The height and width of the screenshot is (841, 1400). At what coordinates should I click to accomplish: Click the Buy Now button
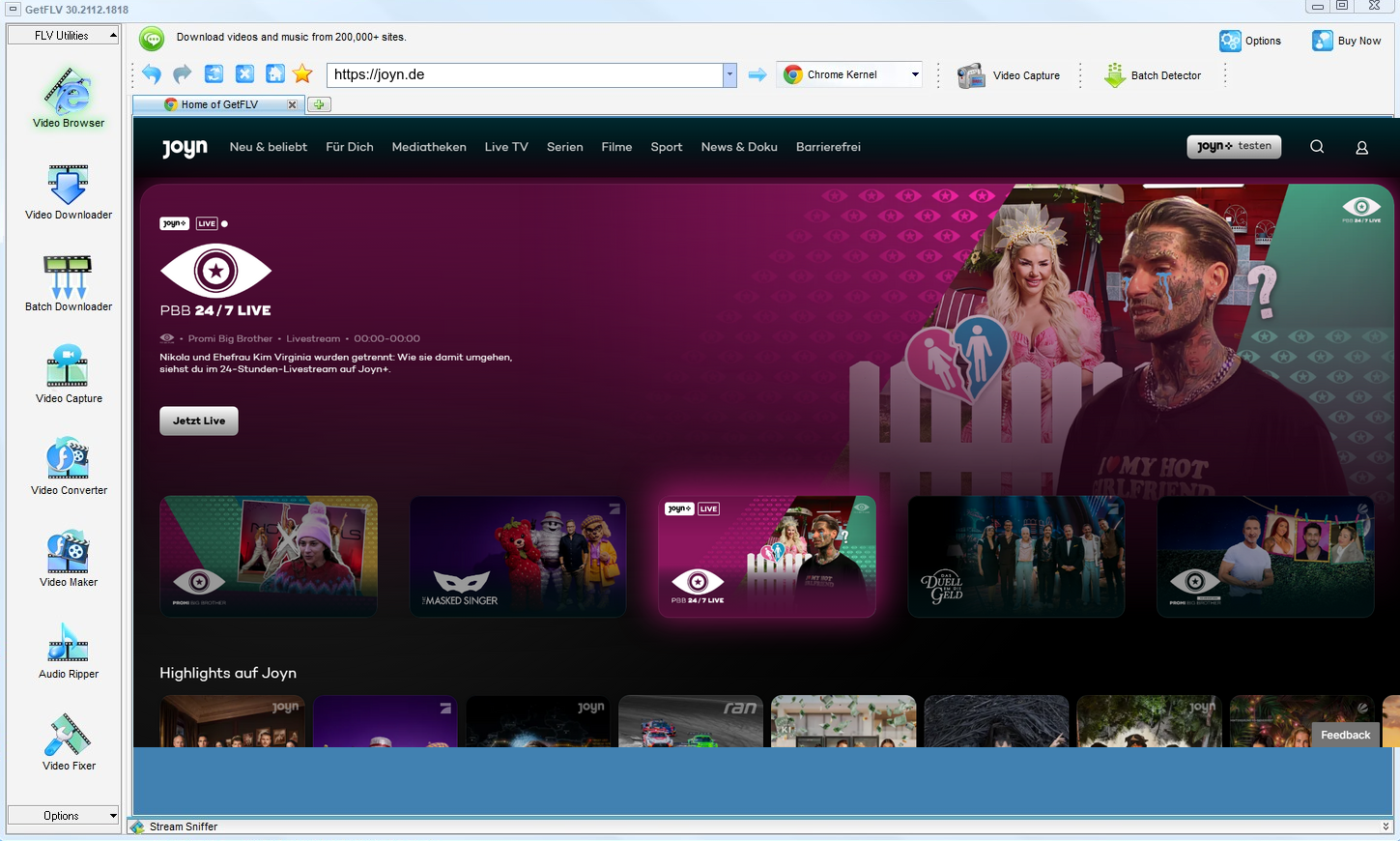point(1347,41)
